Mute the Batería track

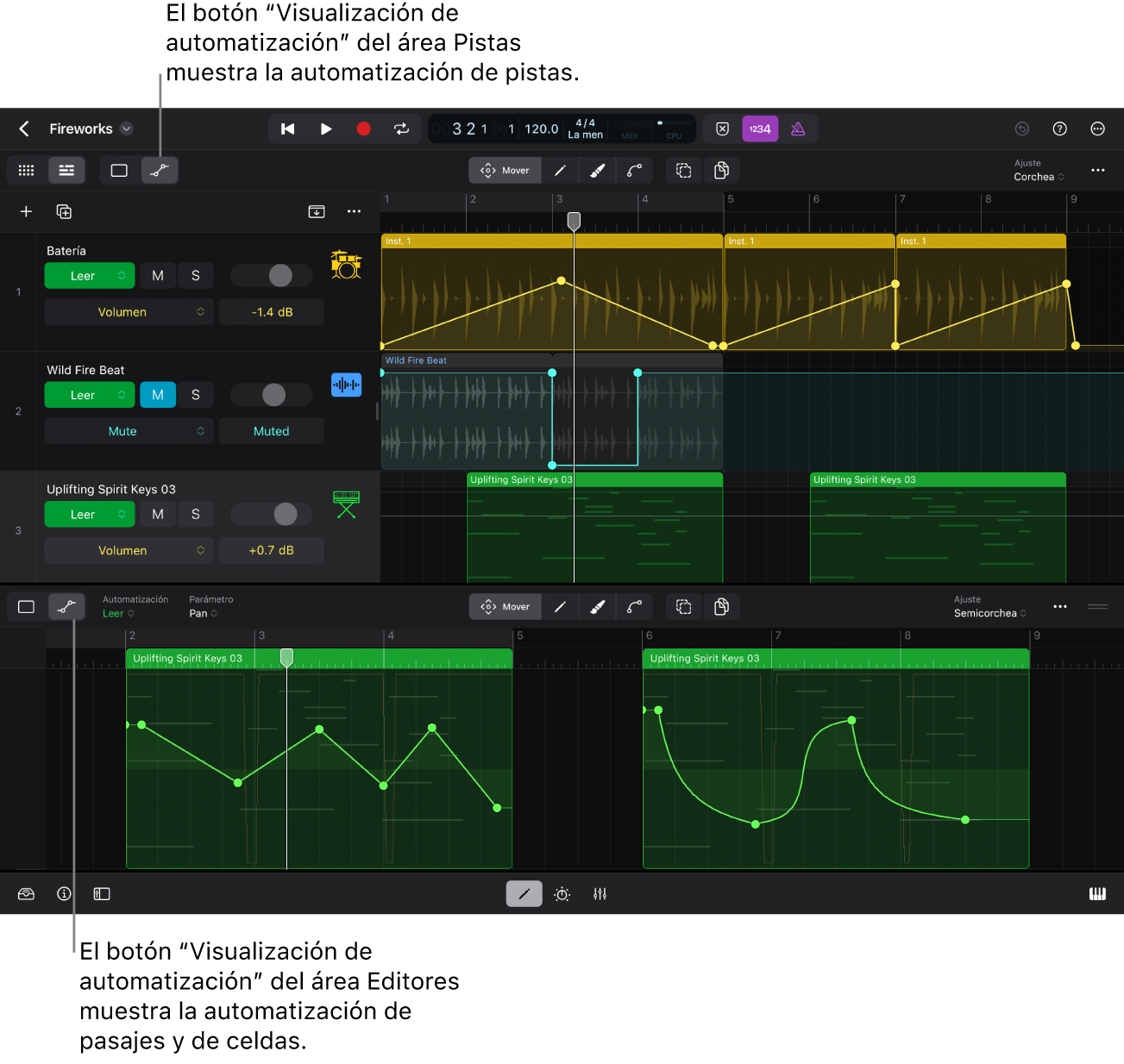tap(158, 276)
